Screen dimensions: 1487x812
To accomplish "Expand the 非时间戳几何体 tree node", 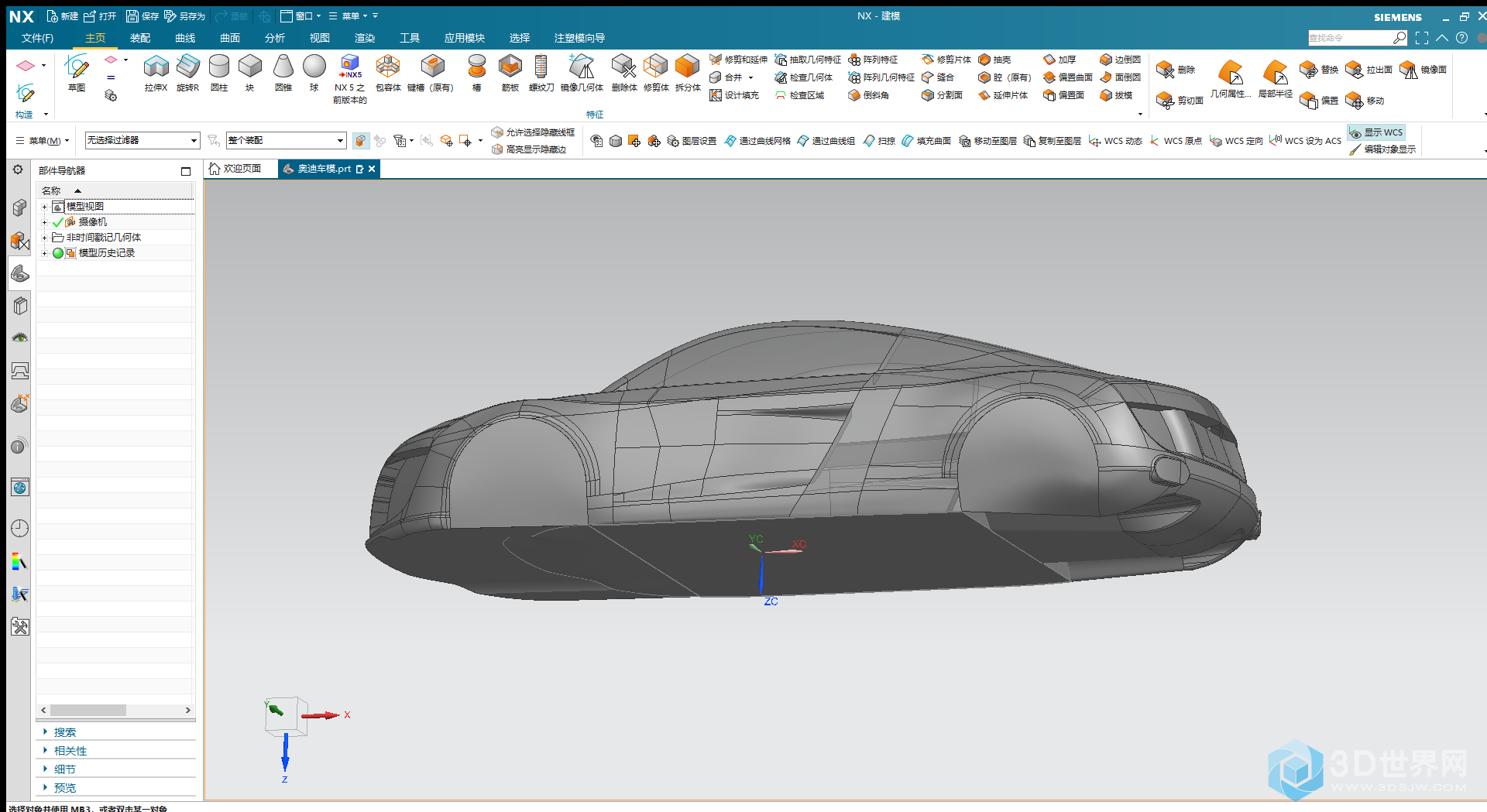I will pyautogui.click(x=44, y=238).
